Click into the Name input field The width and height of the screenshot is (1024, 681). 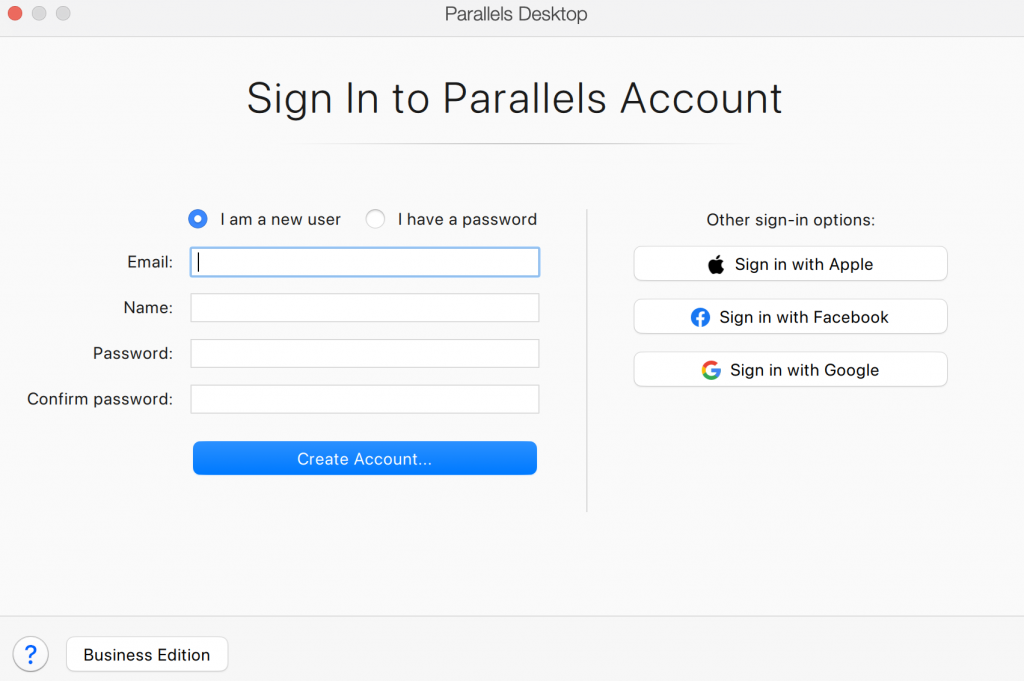click(x=365, y=308)
